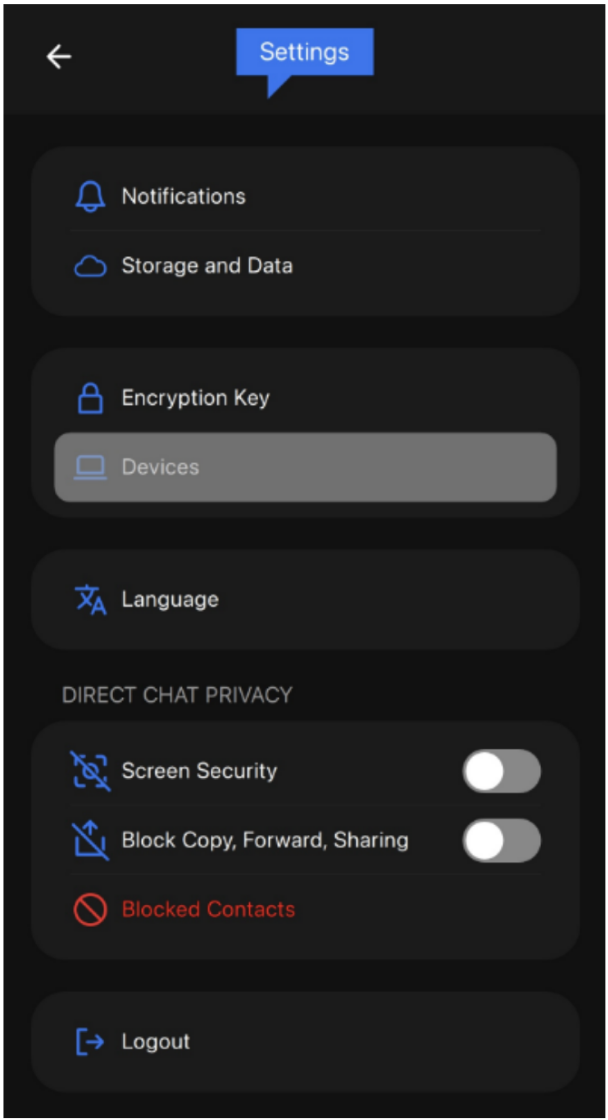Image resolution: width=608 pixels, height=1120 pixels.
Task: Click the red Blocked Contacts prohibition icon
Action: 91,909
